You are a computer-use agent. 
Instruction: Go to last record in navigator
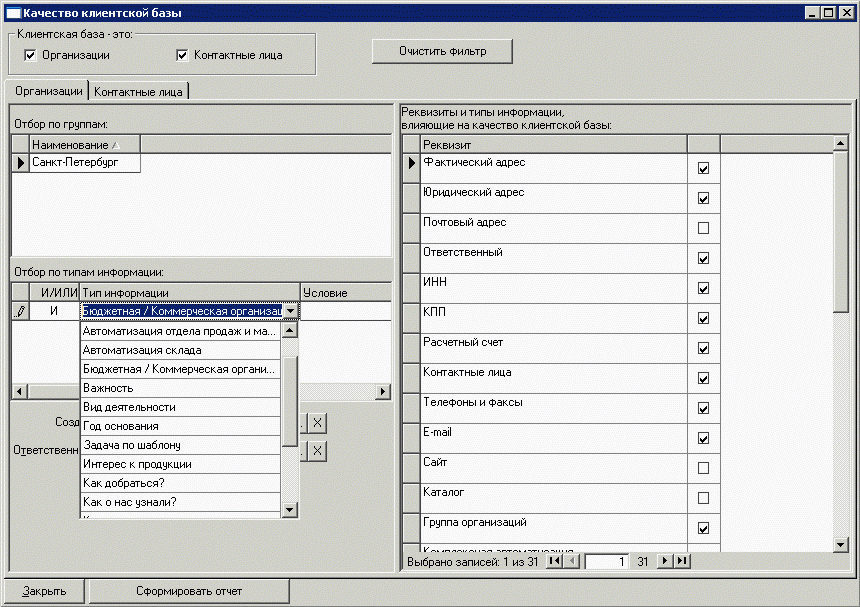(682, 561)
